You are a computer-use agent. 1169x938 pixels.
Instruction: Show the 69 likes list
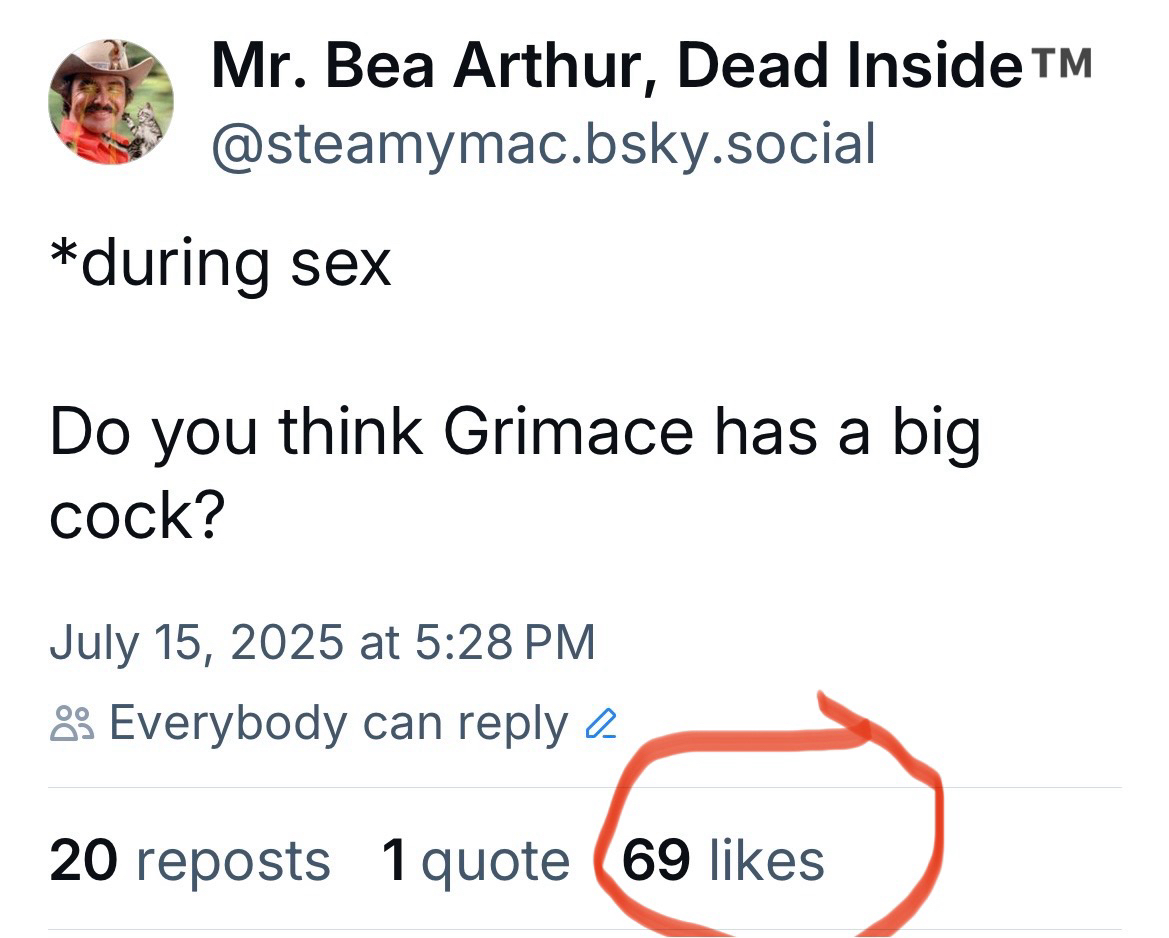[x=723, y=861]
